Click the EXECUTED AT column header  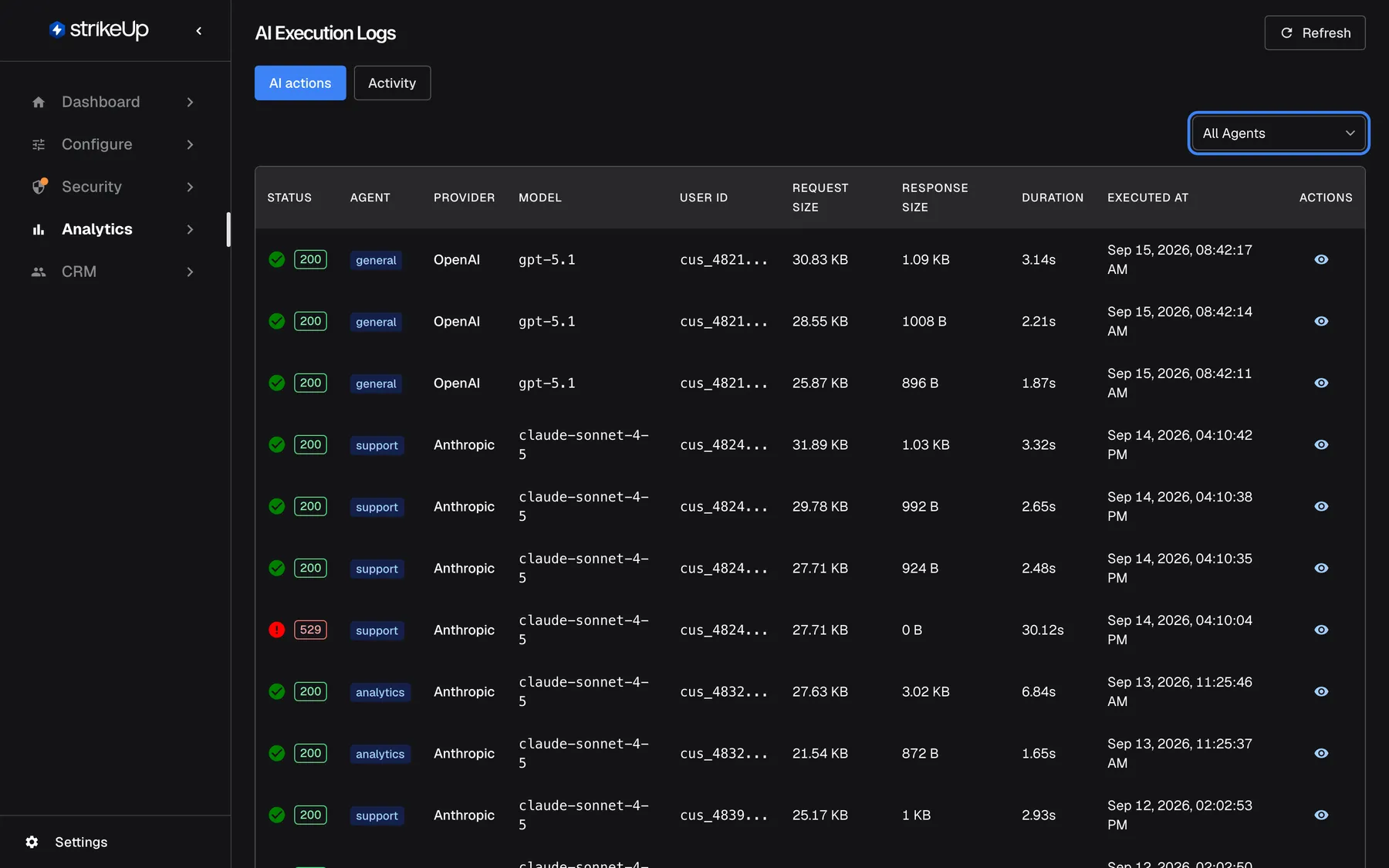tap(1147, 198)
